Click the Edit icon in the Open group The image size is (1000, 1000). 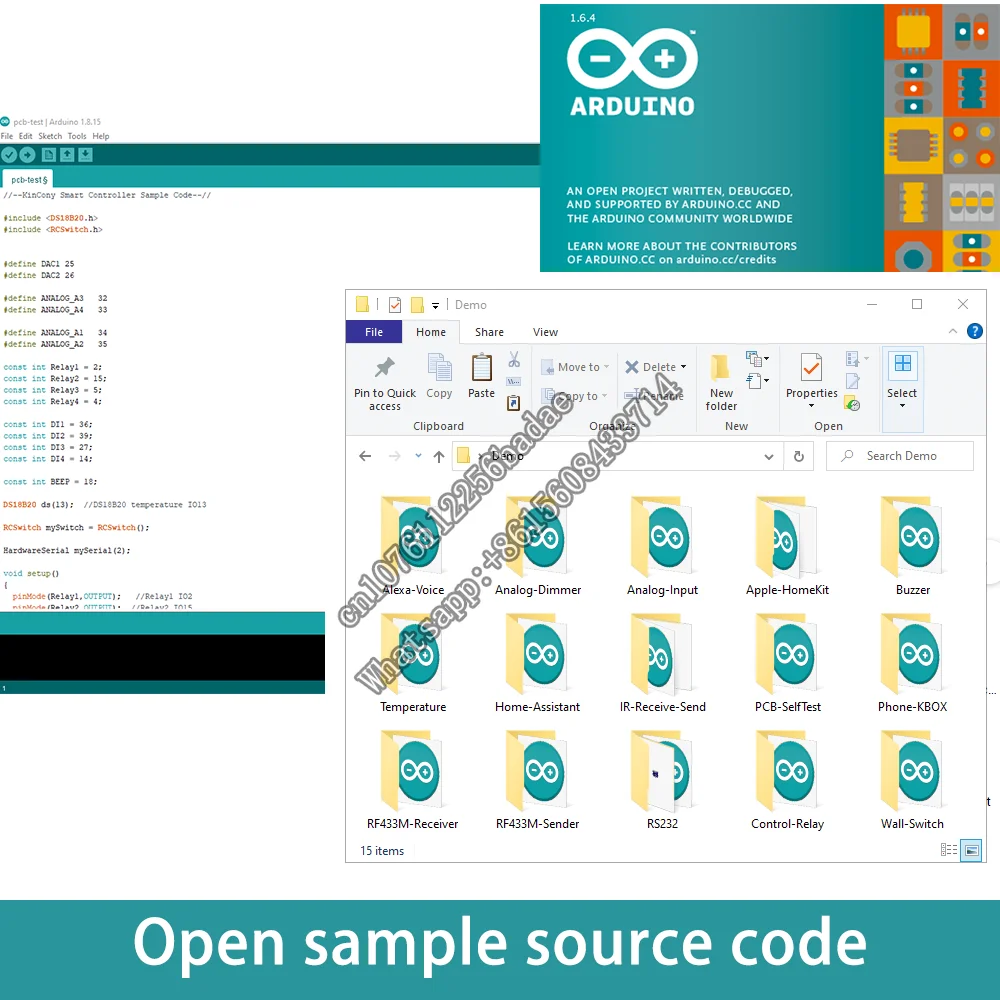pos(853,381)
